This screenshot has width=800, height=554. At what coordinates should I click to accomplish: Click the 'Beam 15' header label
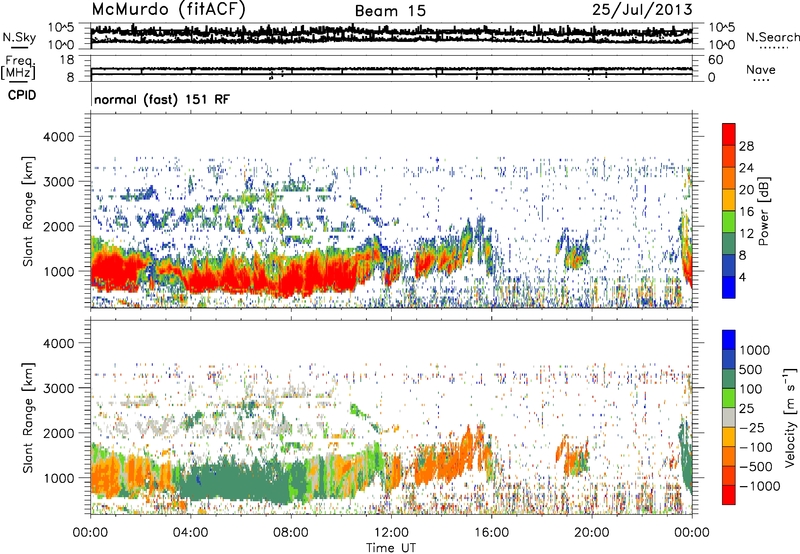click(x=390, y=11)
